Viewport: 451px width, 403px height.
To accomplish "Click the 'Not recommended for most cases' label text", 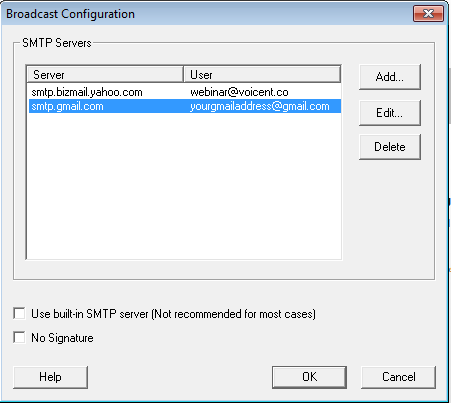I will pyautogui.click(x=234, y=314).
